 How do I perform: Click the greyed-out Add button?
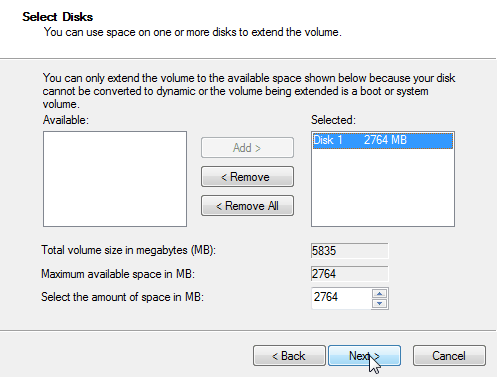(x=247, y=148)
